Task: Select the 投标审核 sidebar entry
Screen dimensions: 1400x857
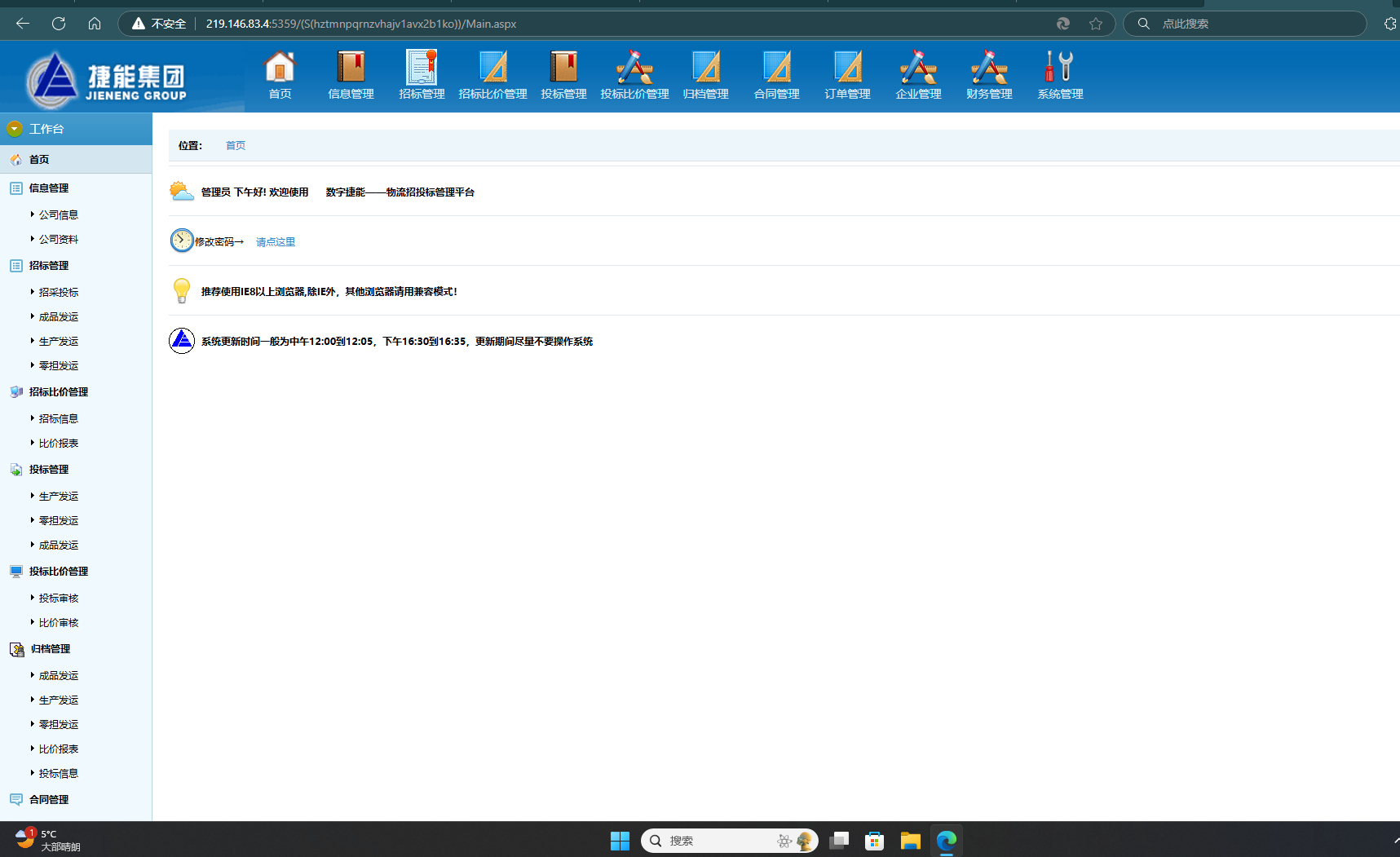Action: 59,598
